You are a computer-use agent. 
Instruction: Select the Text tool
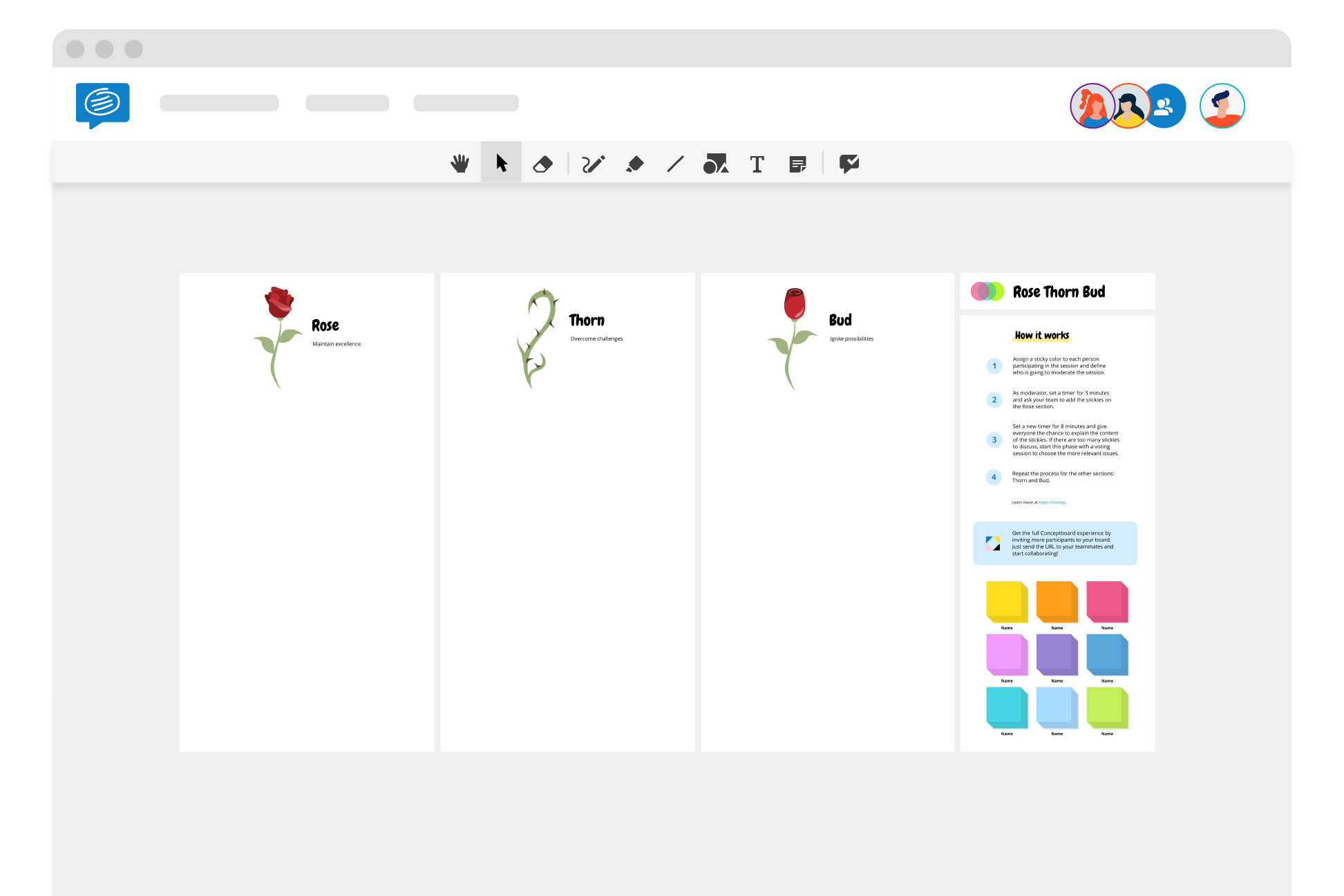[759, 163]
